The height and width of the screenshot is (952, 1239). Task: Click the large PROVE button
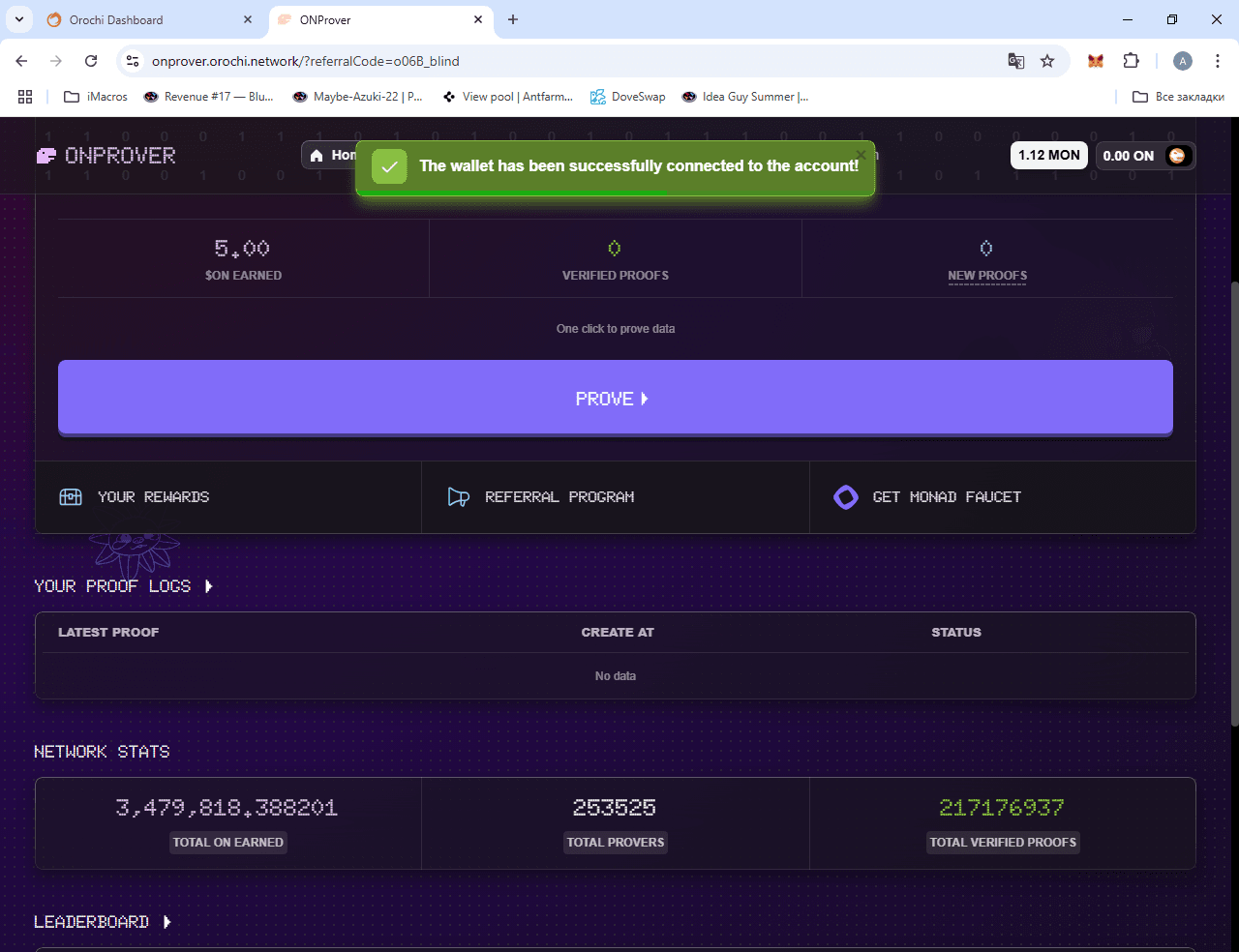[616, 398]
